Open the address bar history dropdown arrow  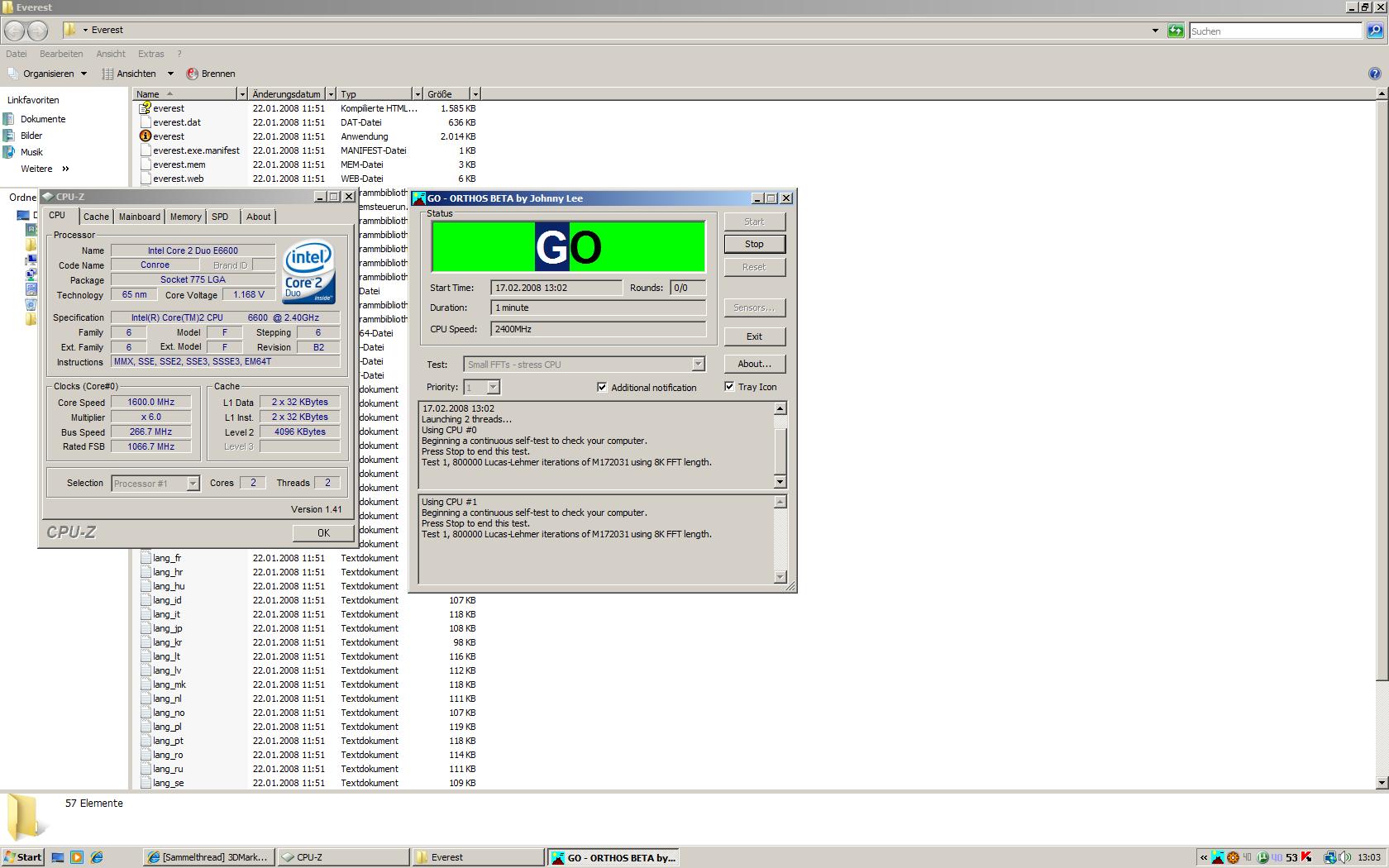(x=1155, y=31)
